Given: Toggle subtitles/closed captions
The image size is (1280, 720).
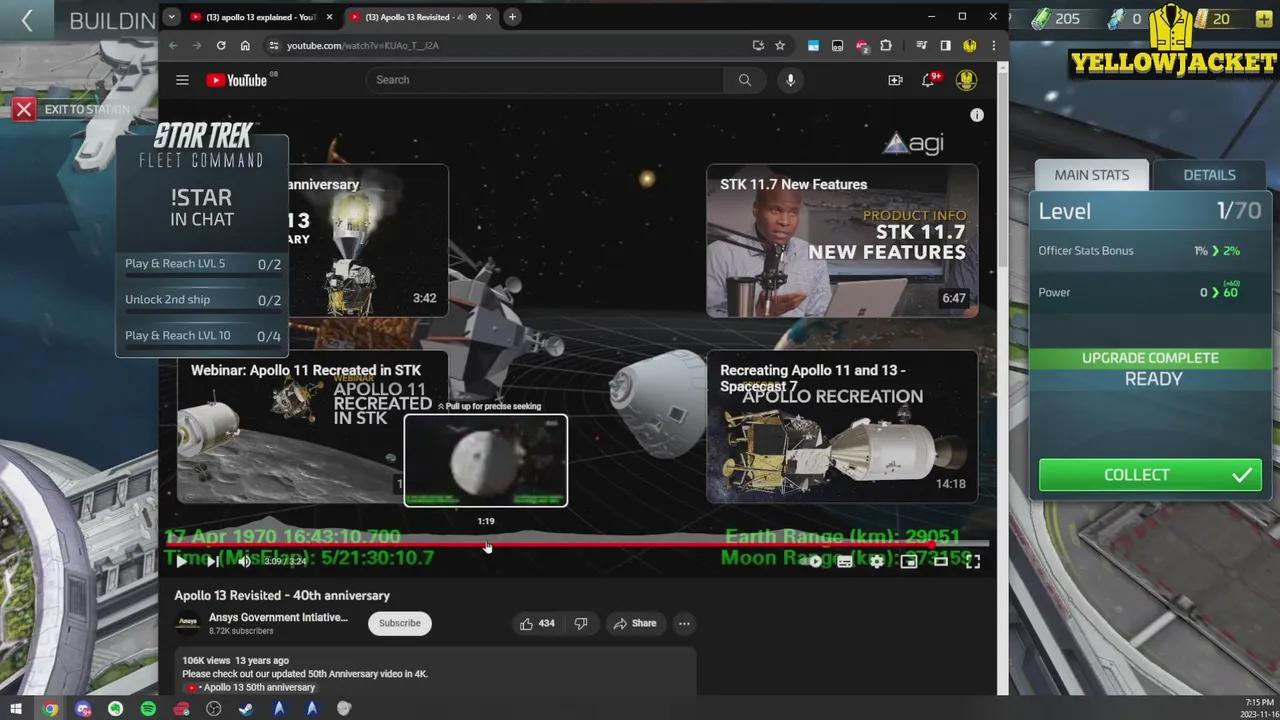Looking at the screenshot, I should pyautogui.click(x=845, y=561).
